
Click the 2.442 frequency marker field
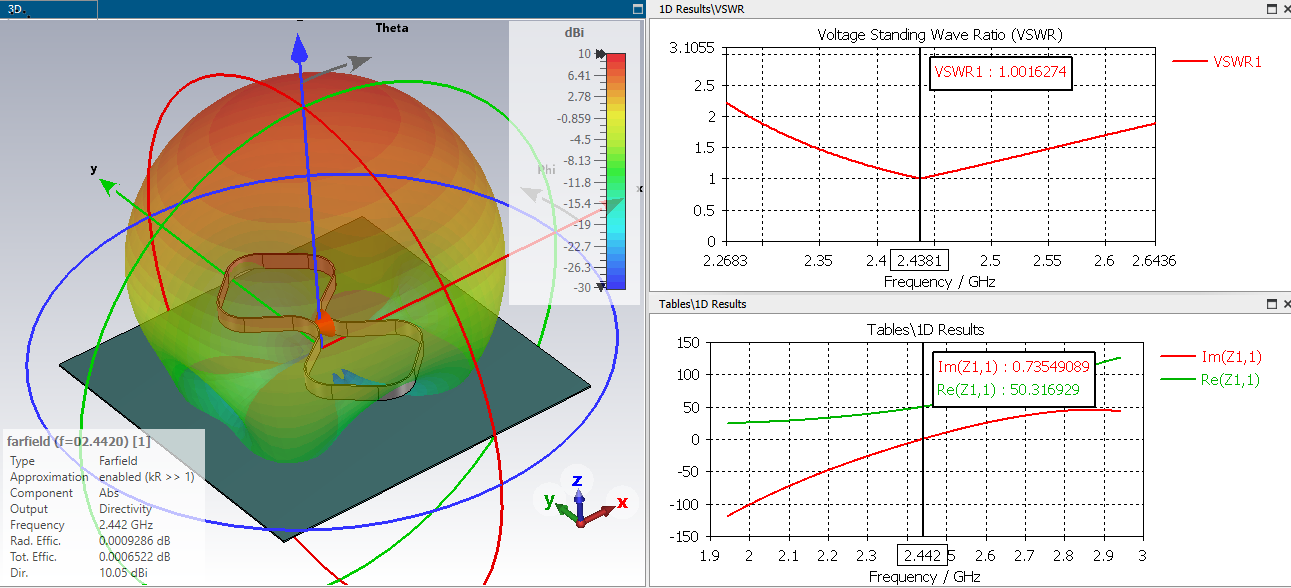(922, 556)
